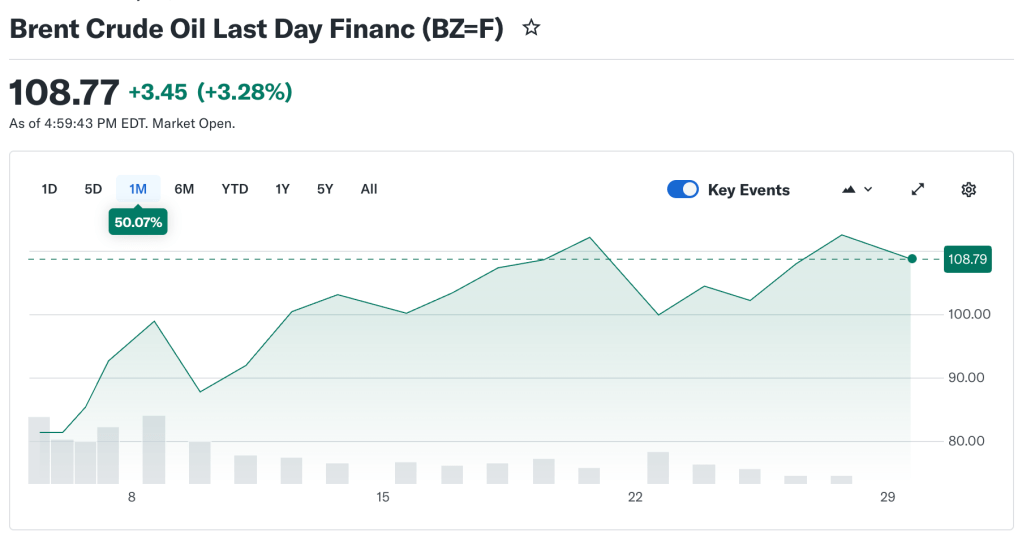View All-time price range
Screen dimensions: 1022x540
[x=369, y=189]
